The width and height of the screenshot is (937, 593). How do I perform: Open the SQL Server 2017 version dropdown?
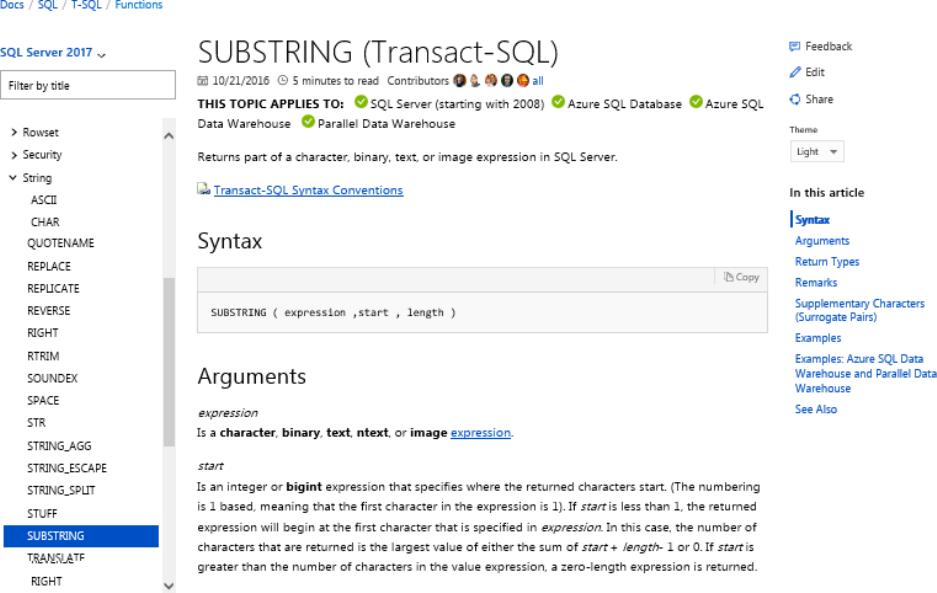click(x=52, y=53)
